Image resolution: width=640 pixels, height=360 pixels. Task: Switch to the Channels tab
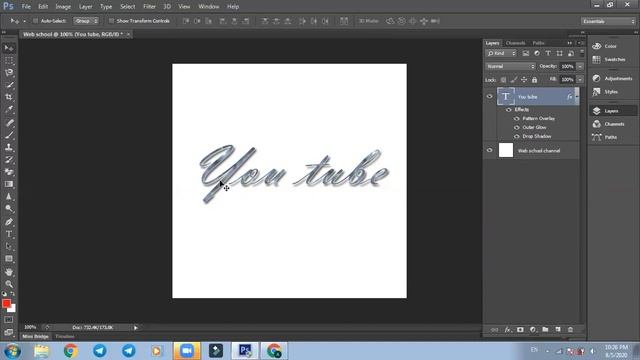coord(516,43)
